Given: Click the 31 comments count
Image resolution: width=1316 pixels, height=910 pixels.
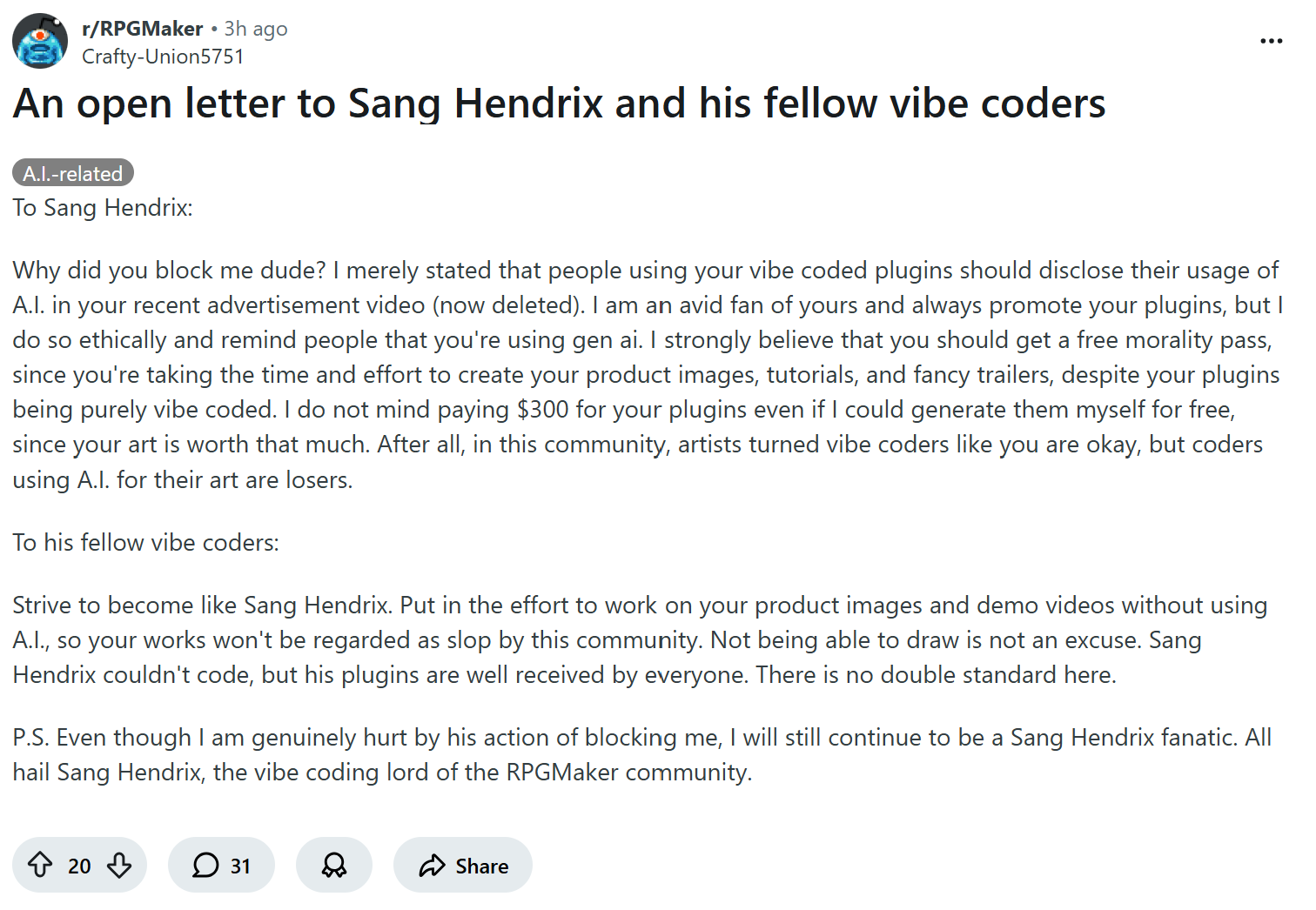Looking at the screenshot, I should 240,866.
